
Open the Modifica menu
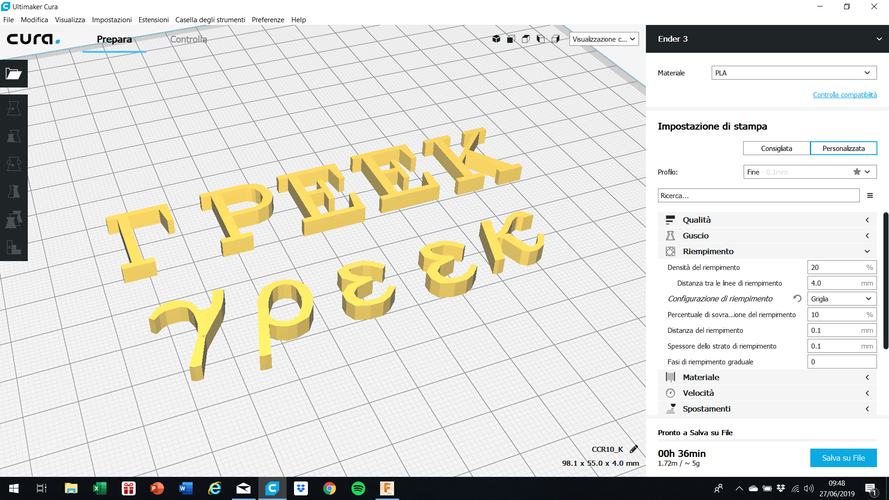tap(34, 19)
